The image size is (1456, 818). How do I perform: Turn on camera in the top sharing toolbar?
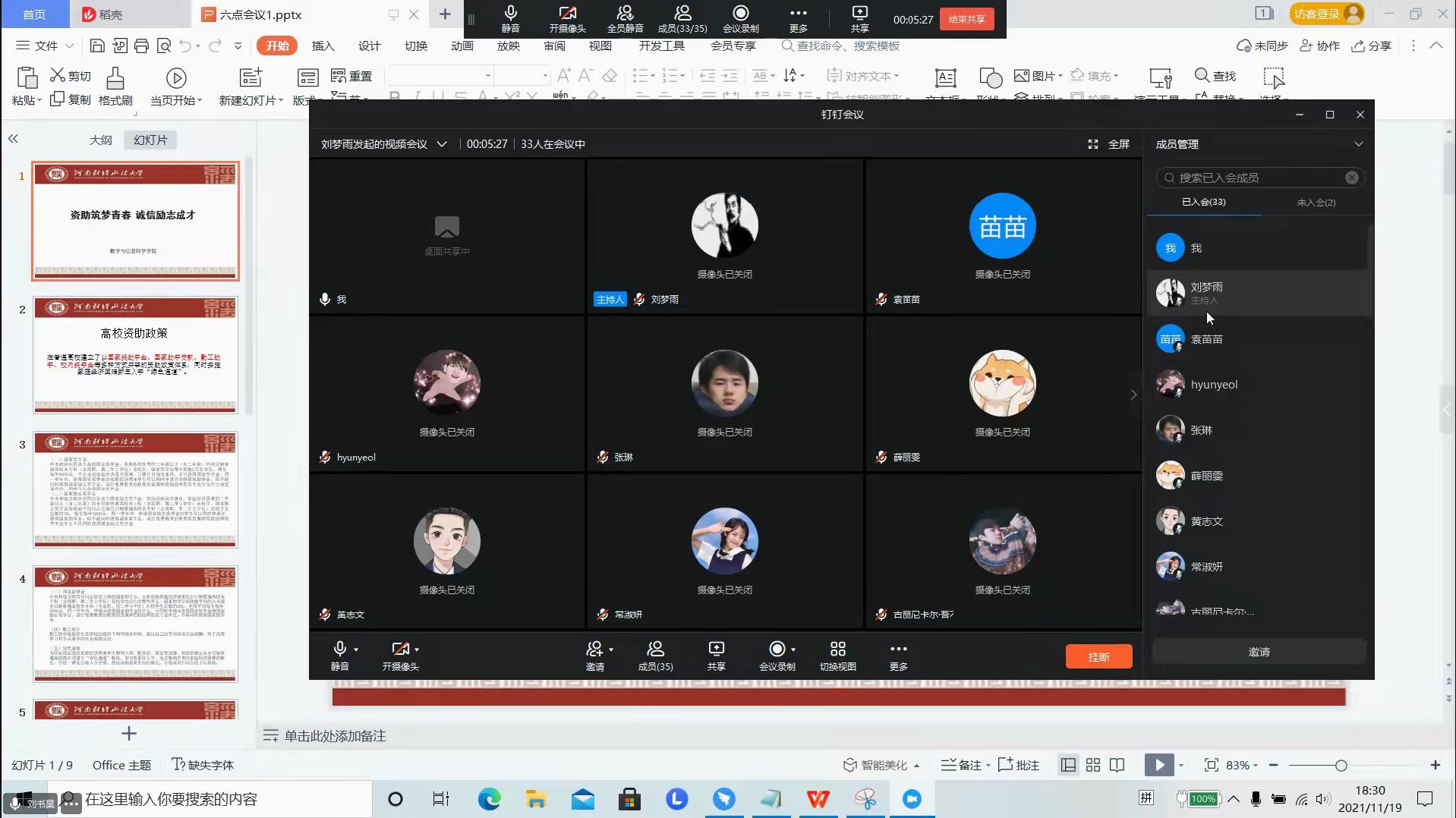coord(567,18)
